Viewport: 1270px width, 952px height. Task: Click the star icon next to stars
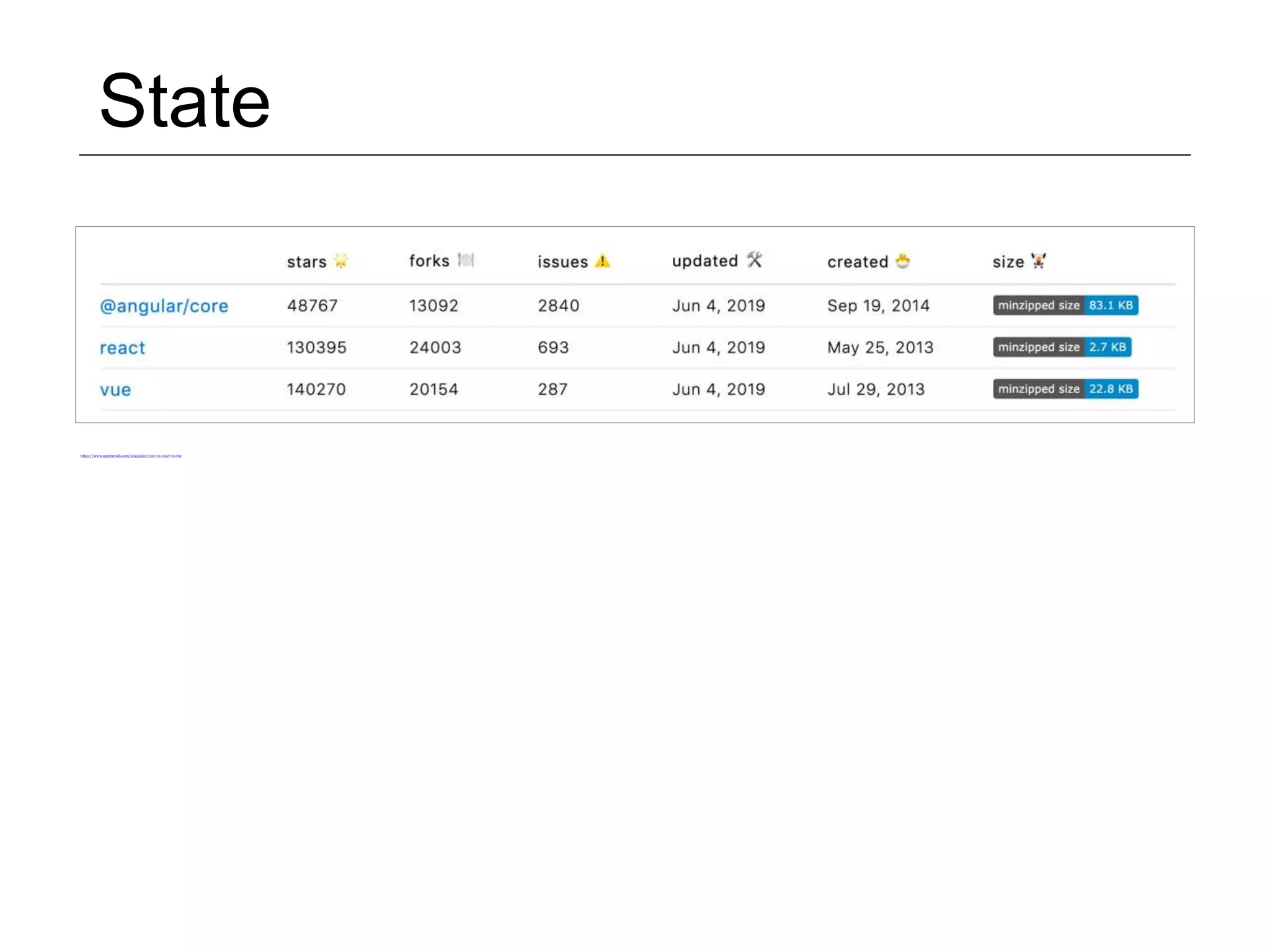click(340, 260)
